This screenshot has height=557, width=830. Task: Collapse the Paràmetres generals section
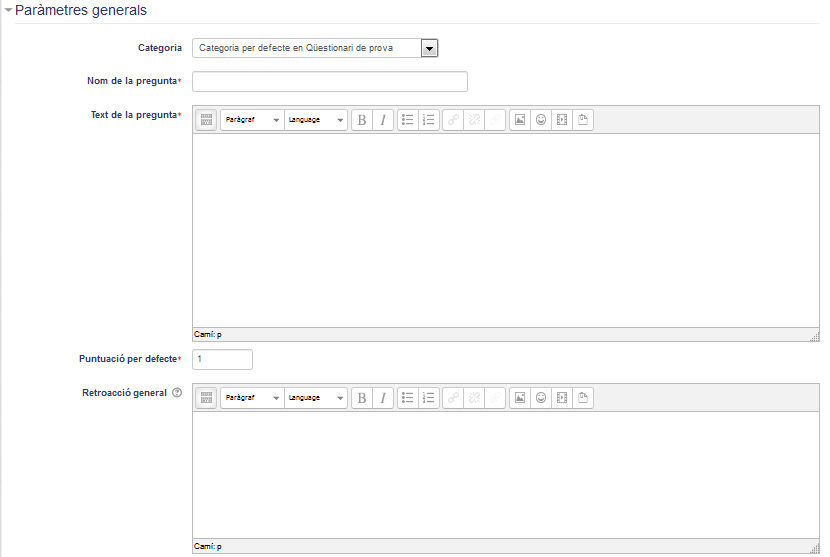pyautogui.click(x=8, y=10)
